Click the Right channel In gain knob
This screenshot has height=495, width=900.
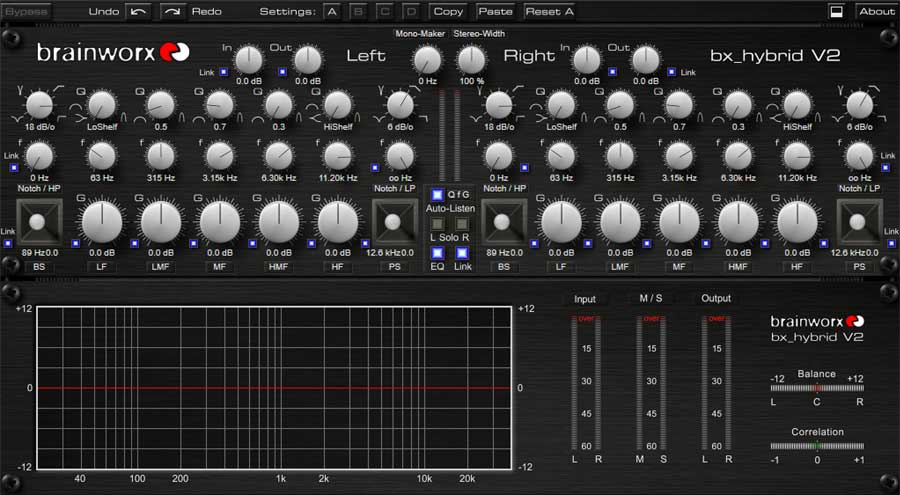587,60
